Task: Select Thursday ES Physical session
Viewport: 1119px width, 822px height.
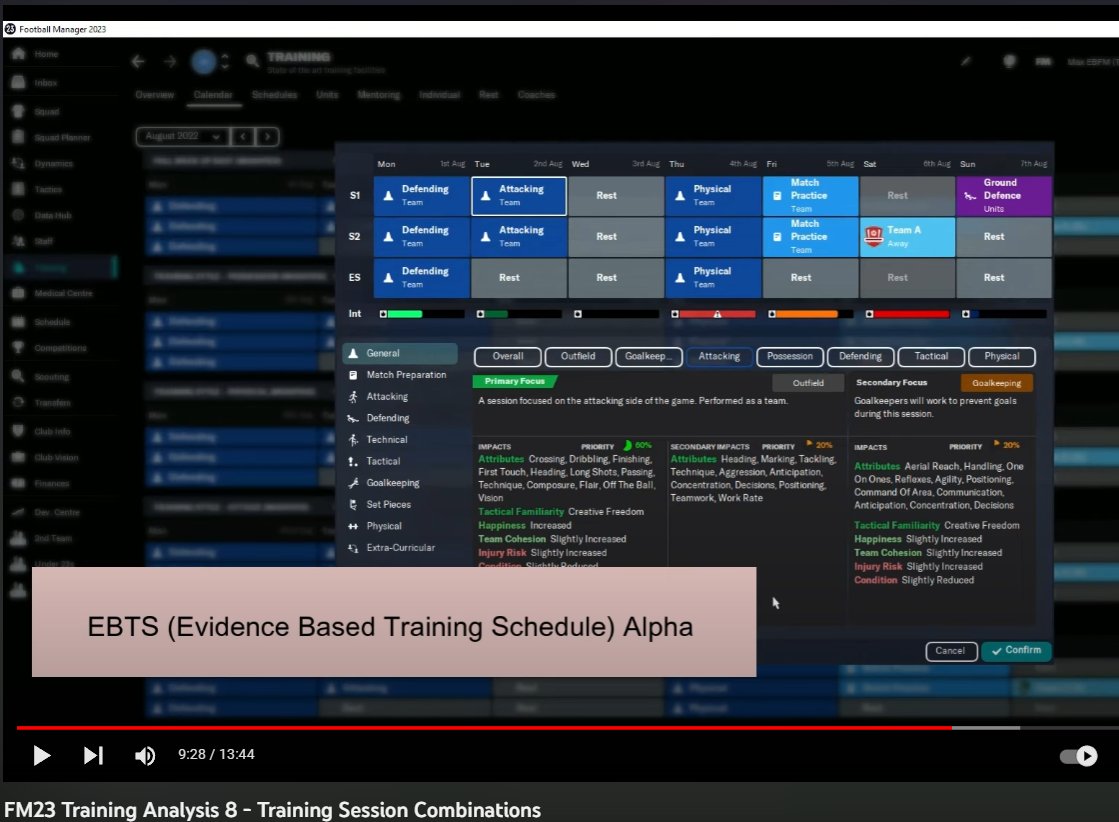Action: tap(713, 278)
